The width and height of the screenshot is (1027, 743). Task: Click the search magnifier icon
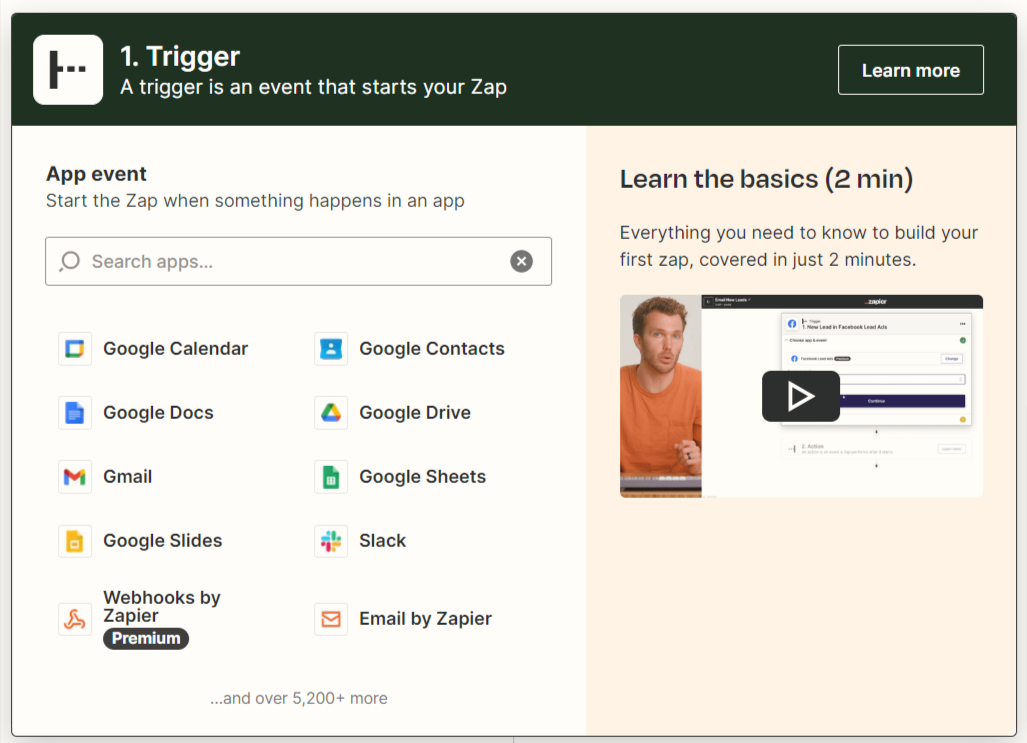(69, 261)
